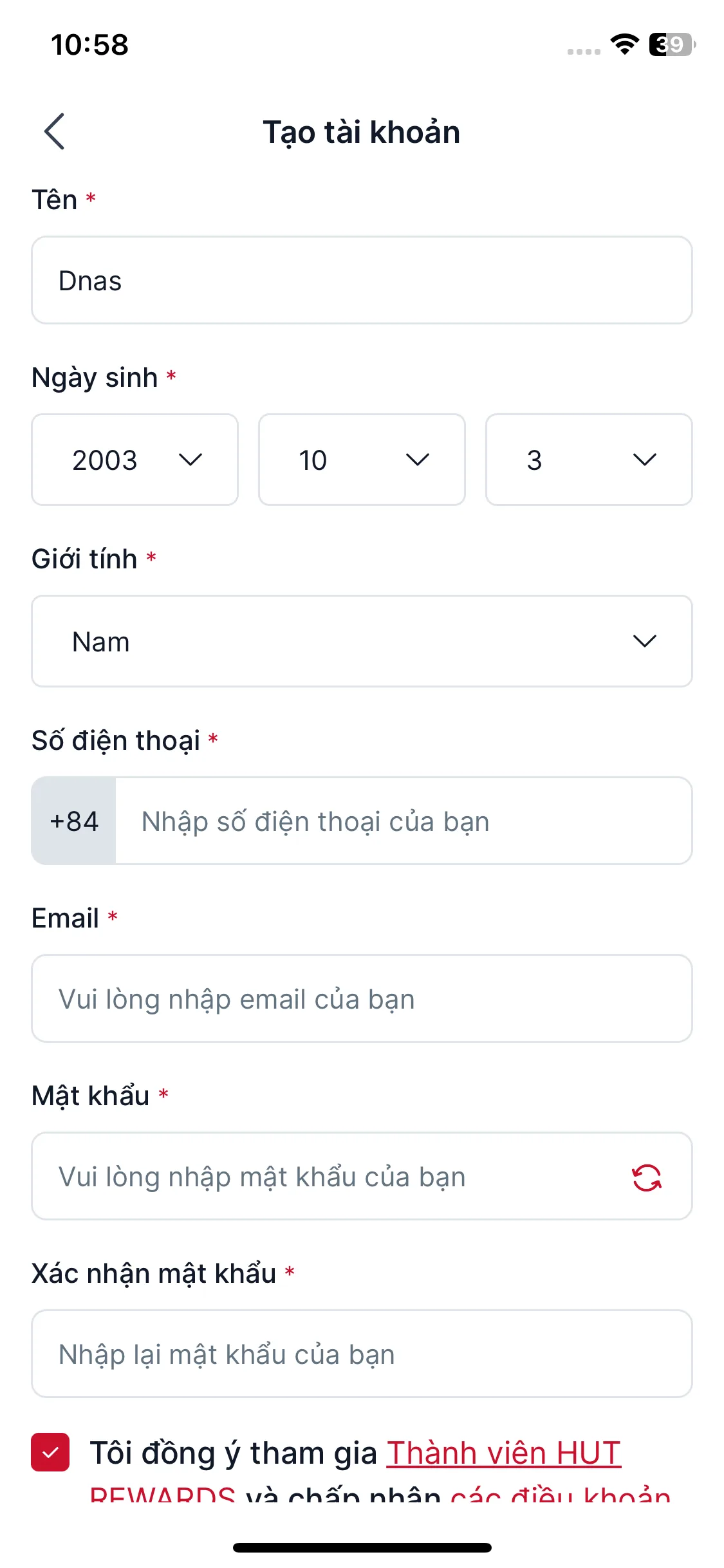
Task: Tap the status bar clock showing 10:58
Action: pyautogui.click(x=90, y=44)
